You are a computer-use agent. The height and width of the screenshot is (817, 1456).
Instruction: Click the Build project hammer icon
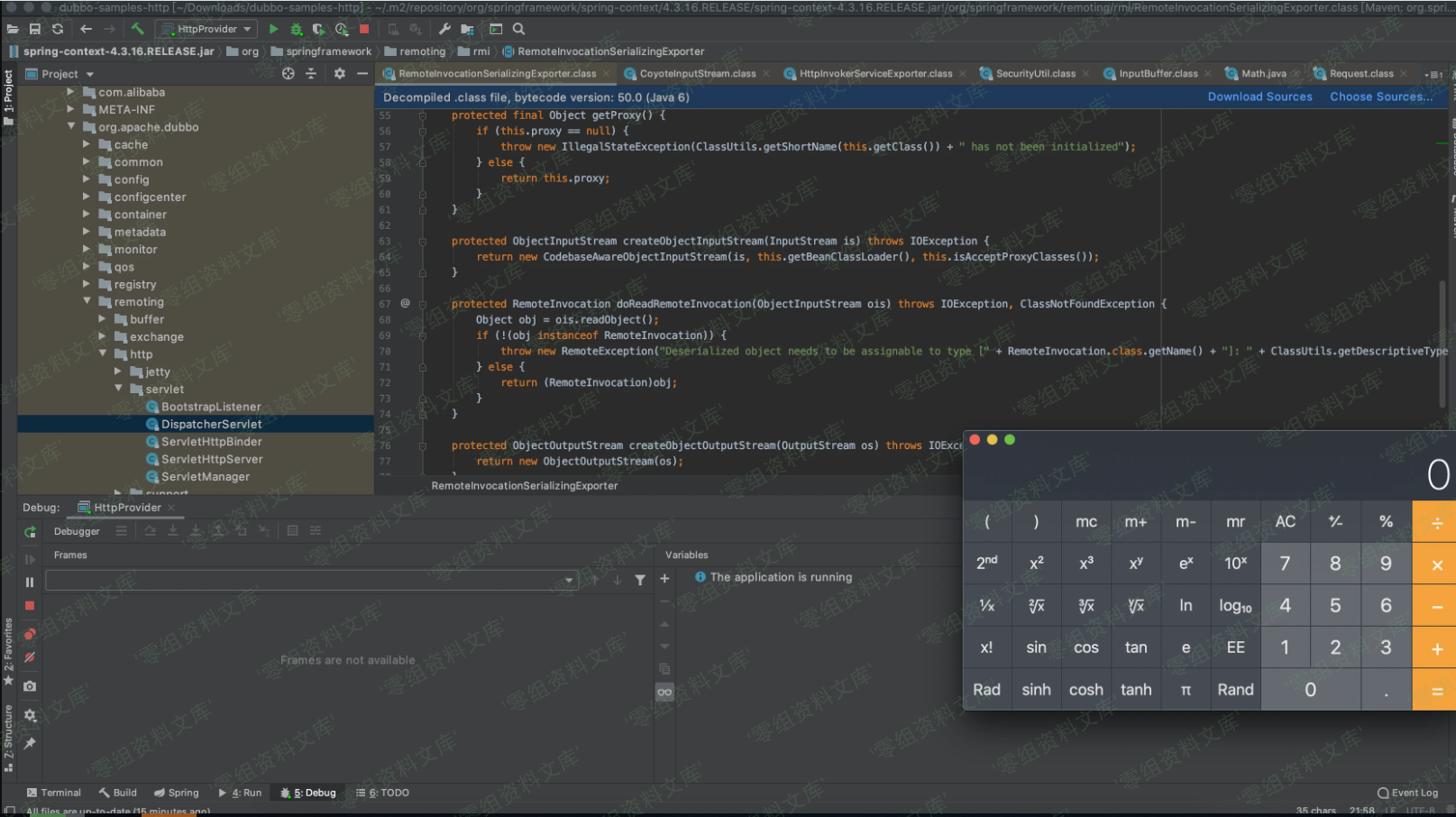click(x=137, y=29)
